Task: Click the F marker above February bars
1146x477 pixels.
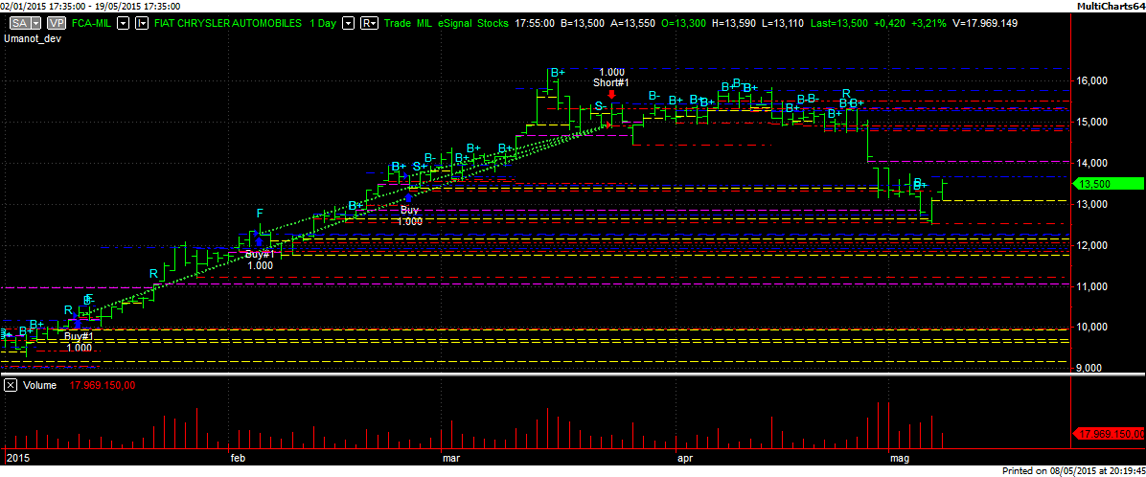Action: [x=260, y=213]
